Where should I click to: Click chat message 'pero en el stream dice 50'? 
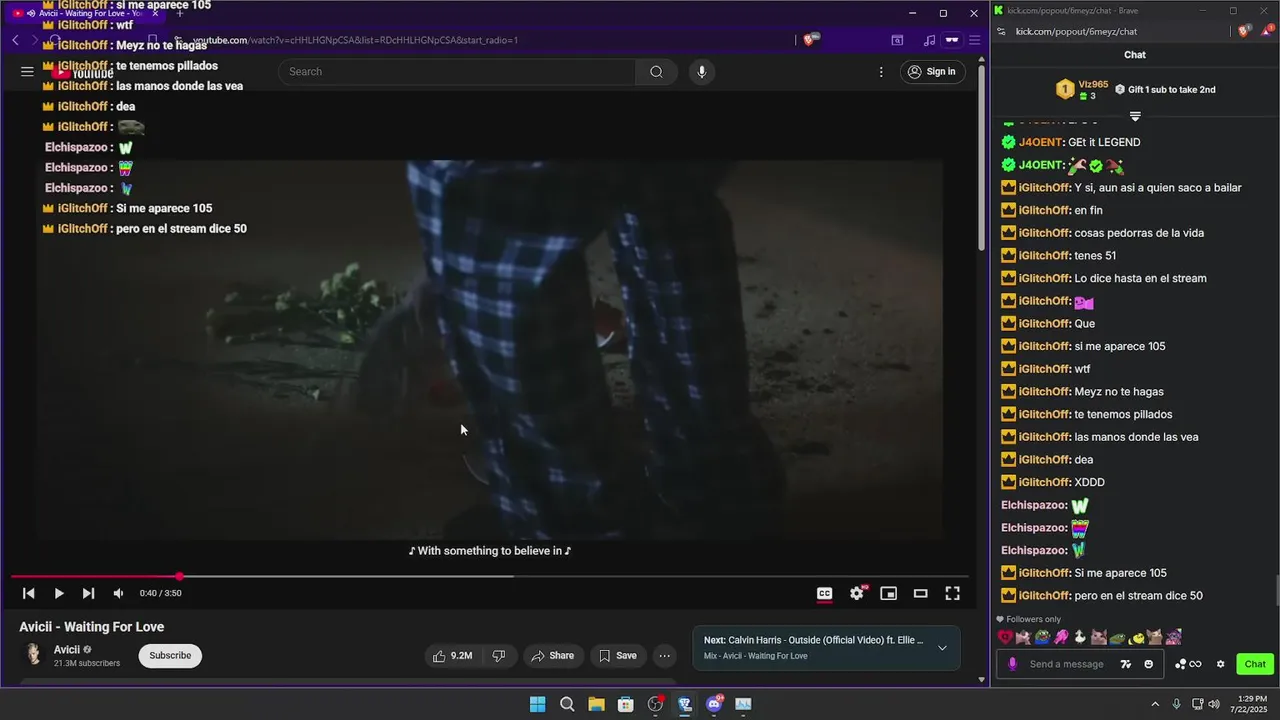[x=1138, y=596]
